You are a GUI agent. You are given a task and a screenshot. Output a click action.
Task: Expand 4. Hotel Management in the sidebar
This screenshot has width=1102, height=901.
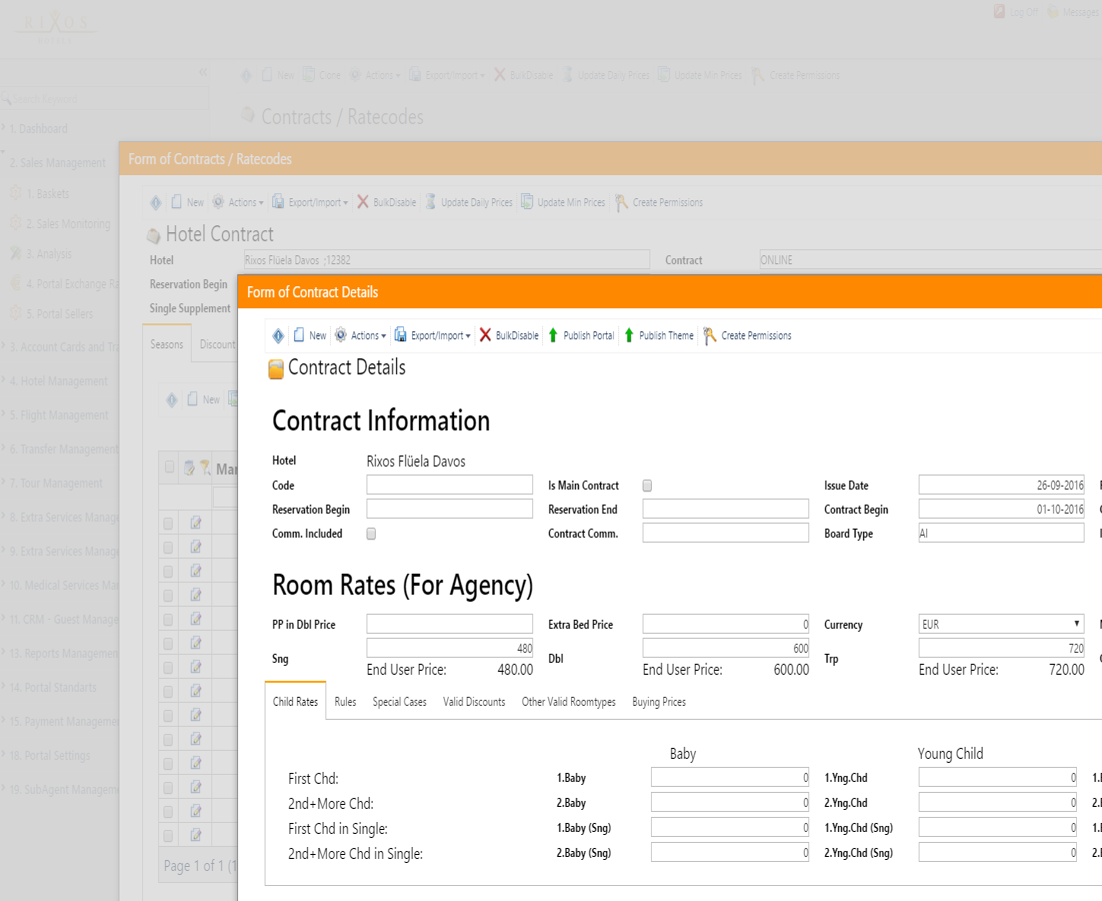pos(58,381)
